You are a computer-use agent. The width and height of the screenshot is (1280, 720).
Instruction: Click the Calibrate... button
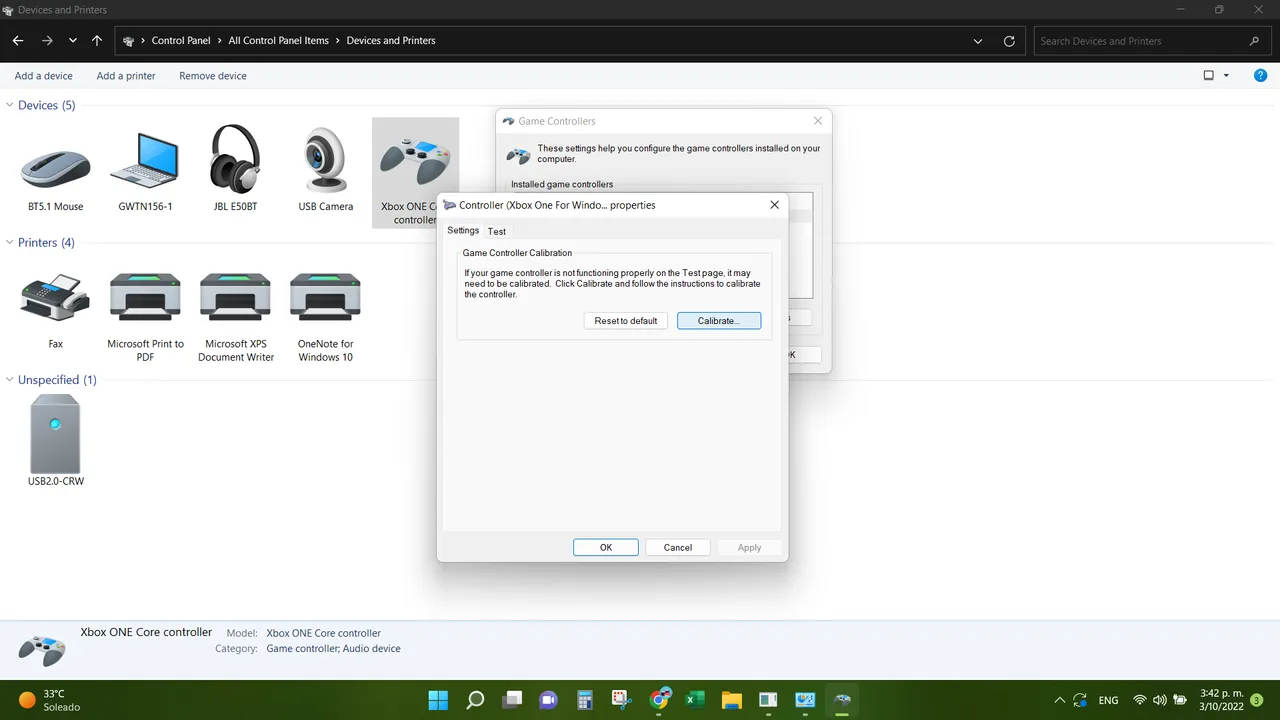coord(719,321)
